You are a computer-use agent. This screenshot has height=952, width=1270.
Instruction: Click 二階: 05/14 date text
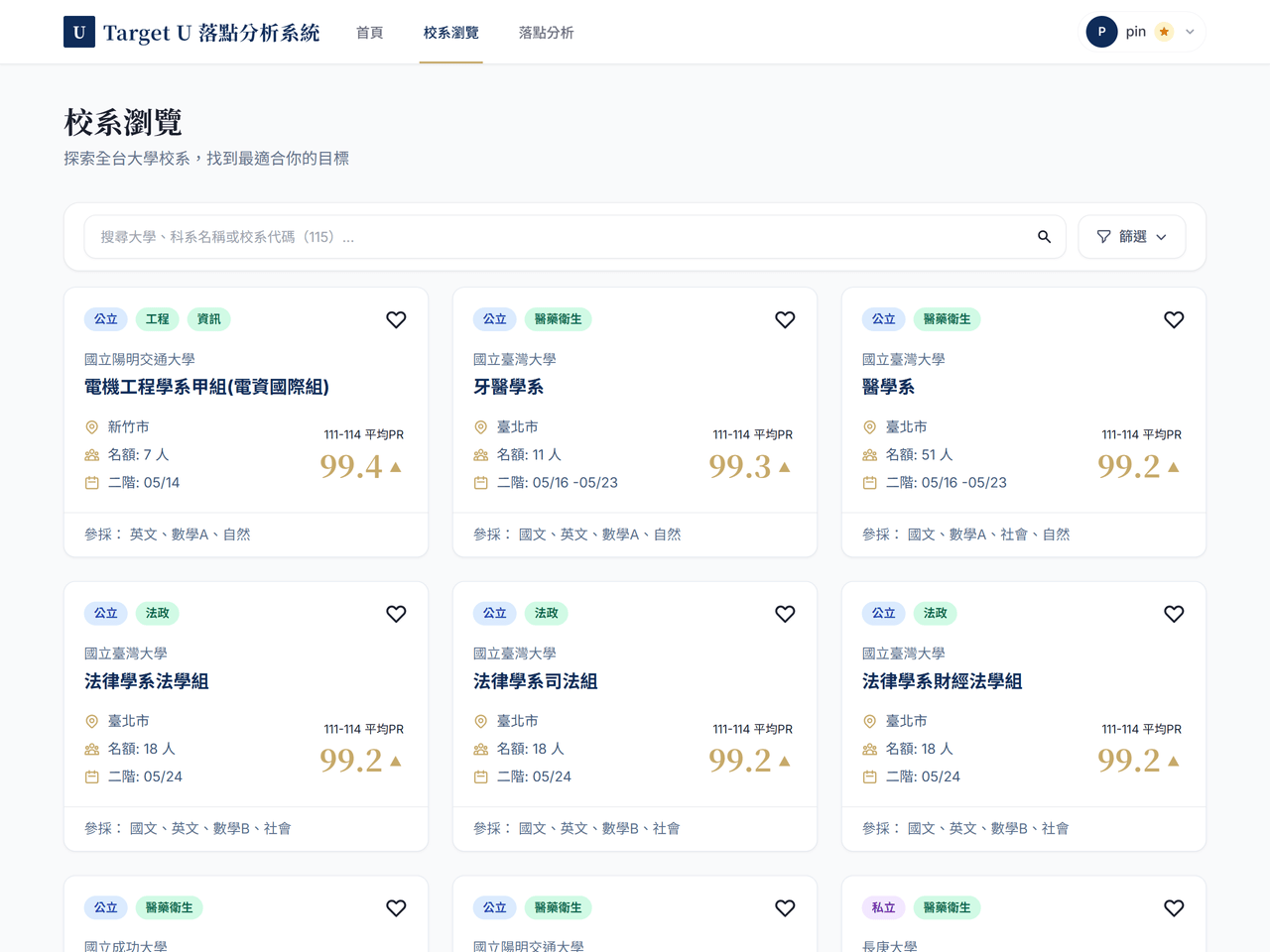click(x=144, y=483)
